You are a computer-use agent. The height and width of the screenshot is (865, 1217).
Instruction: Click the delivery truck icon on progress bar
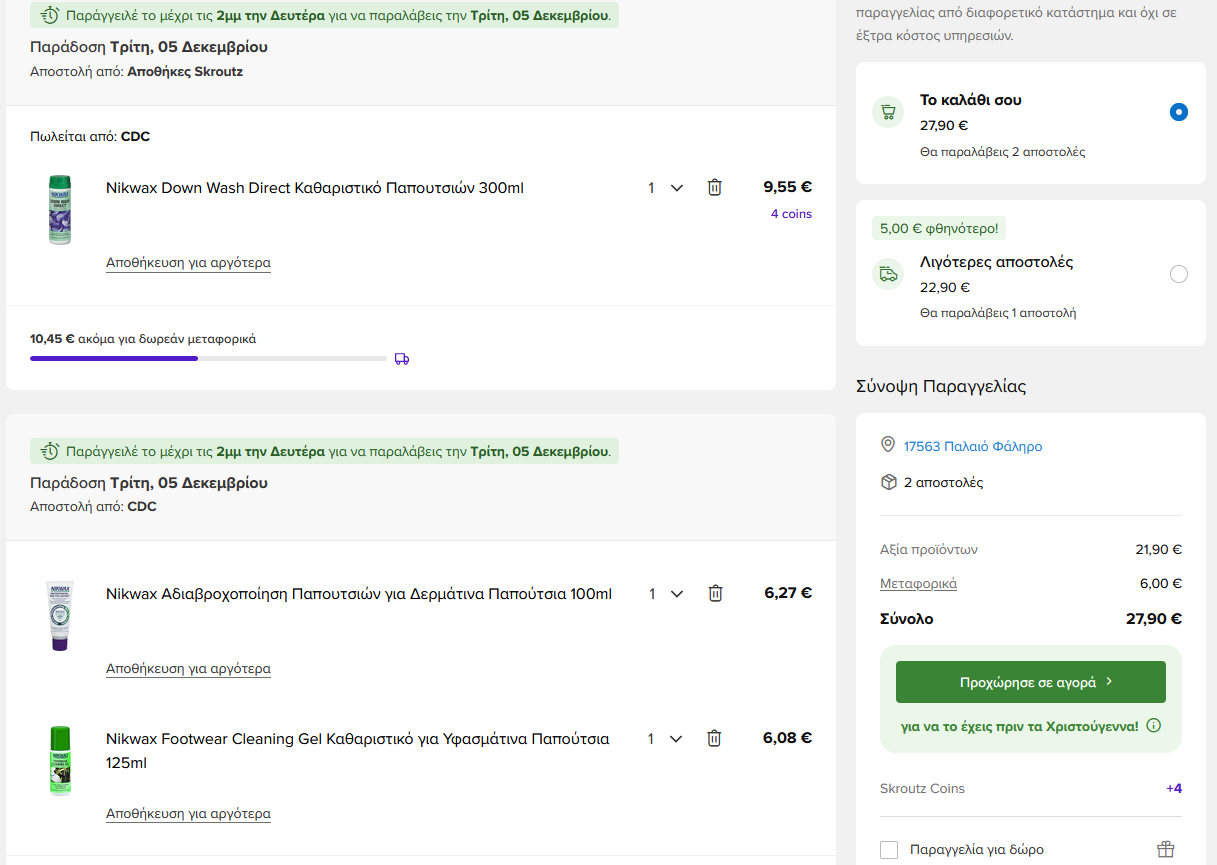(x=402, y=359)
